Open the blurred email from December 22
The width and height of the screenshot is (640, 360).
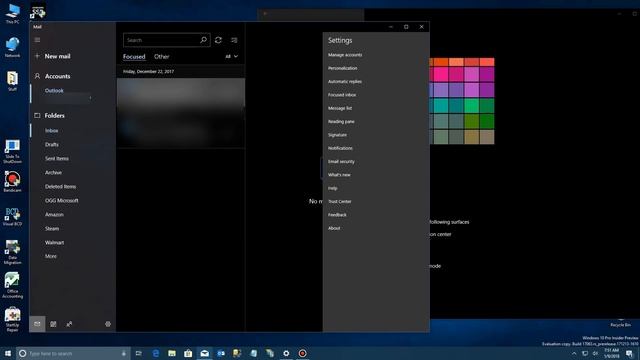[181, 113]
